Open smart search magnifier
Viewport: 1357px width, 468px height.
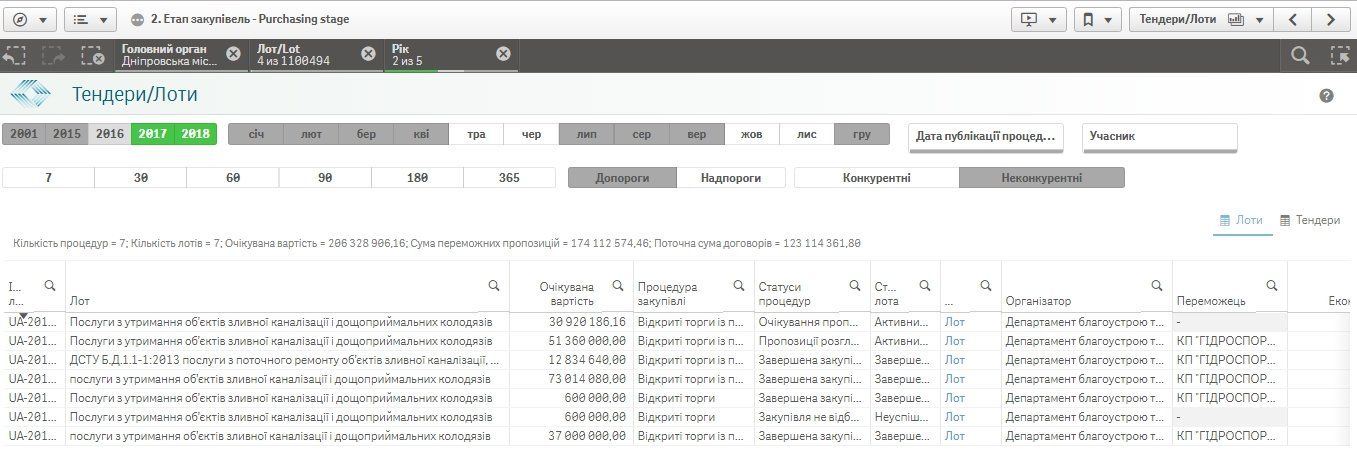1300,55
